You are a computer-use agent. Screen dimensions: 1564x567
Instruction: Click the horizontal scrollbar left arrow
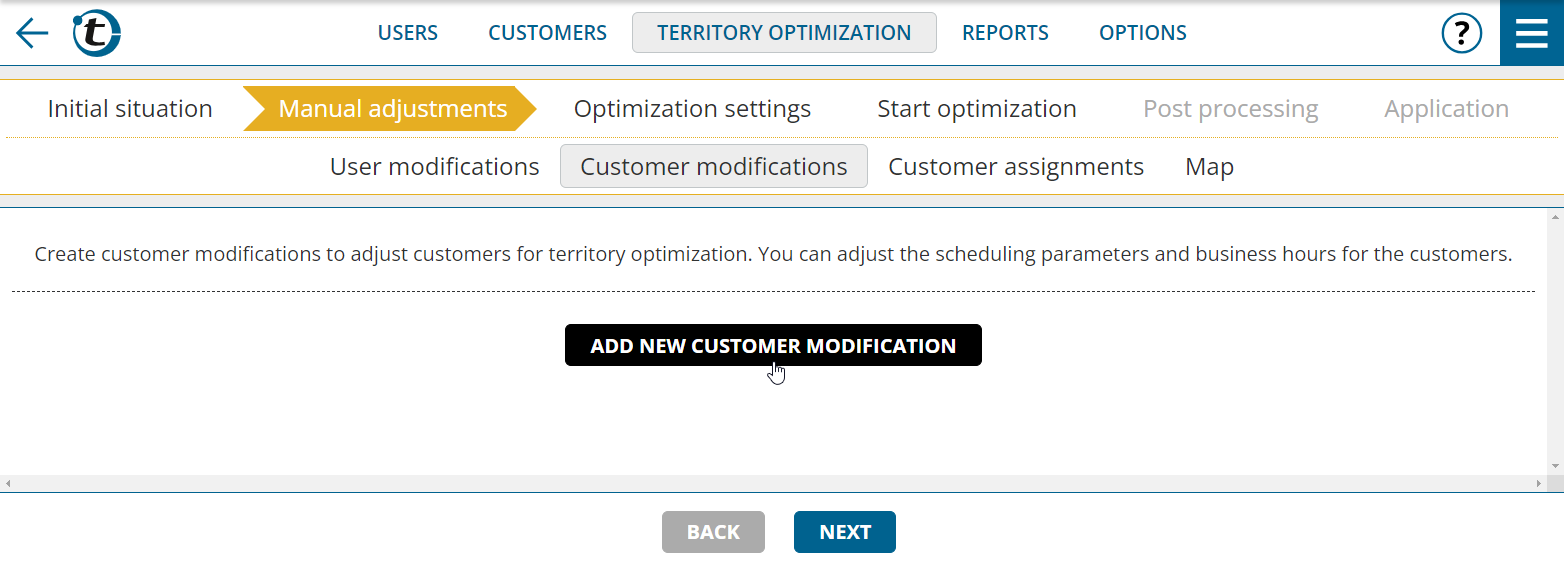(8, 483)
